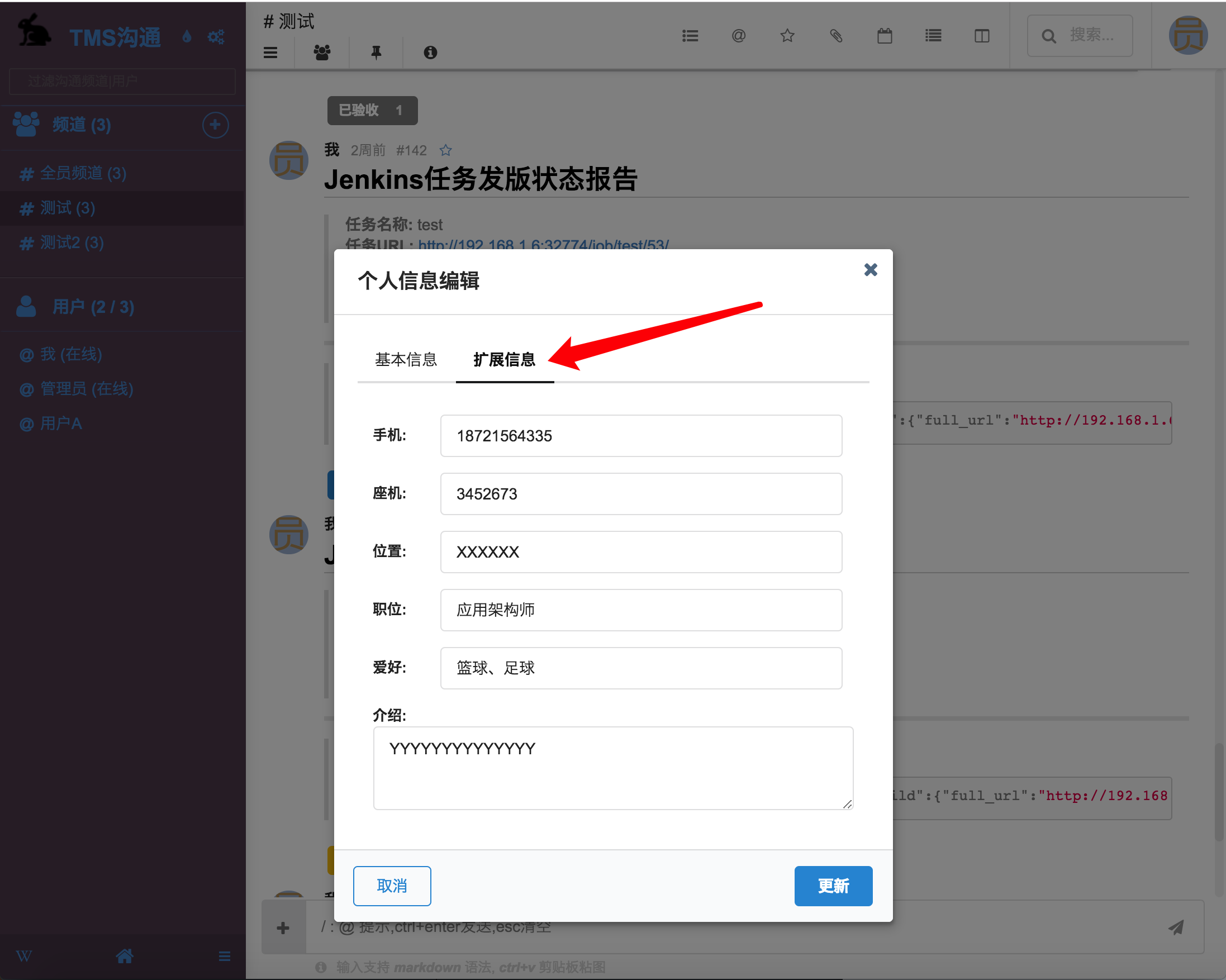Toggle the split column layout icon
The width and height of the screenshot is (1226, 980).
[982, 36]
